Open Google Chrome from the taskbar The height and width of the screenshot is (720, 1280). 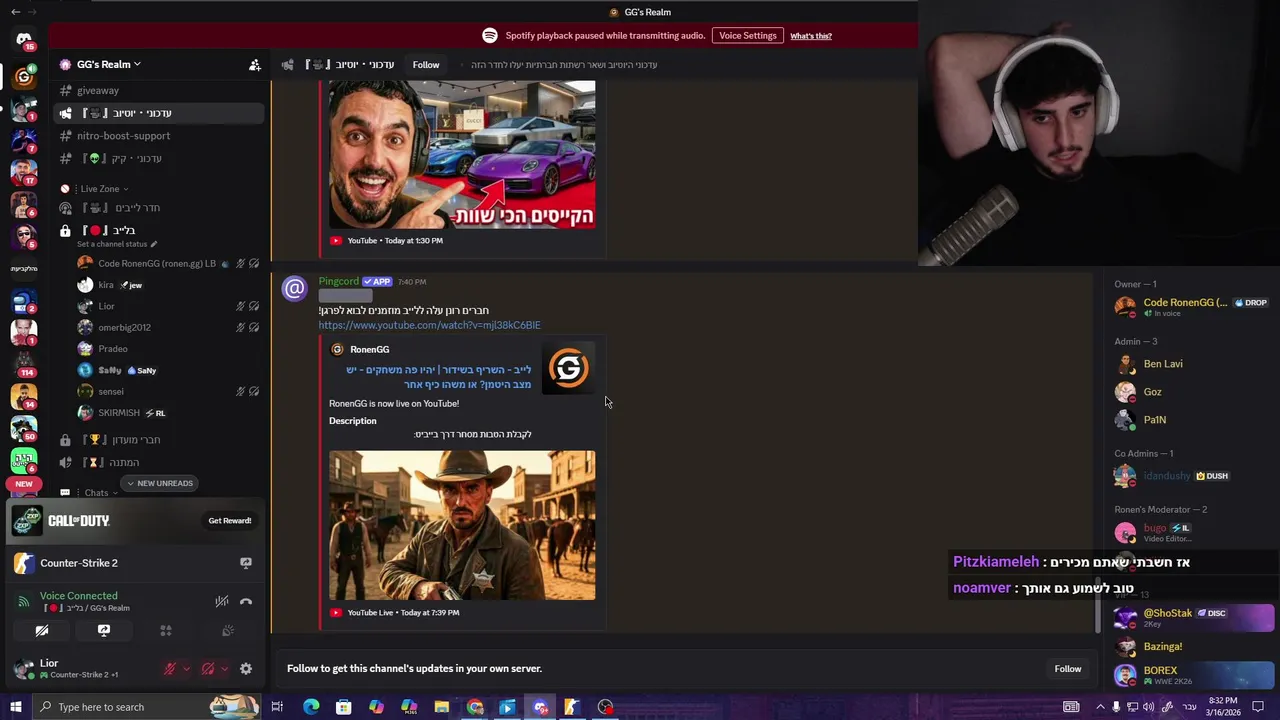pos(475,707)
